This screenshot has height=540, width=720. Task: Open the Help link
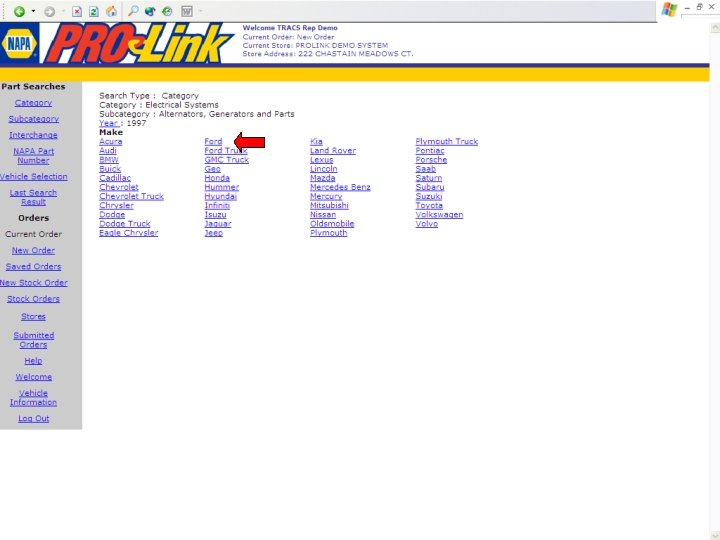point(33,361)
